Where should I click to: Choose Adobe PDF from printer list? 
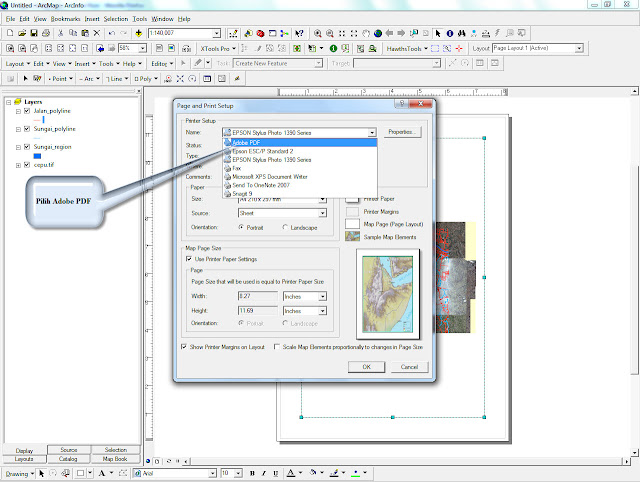pos(300,142)
